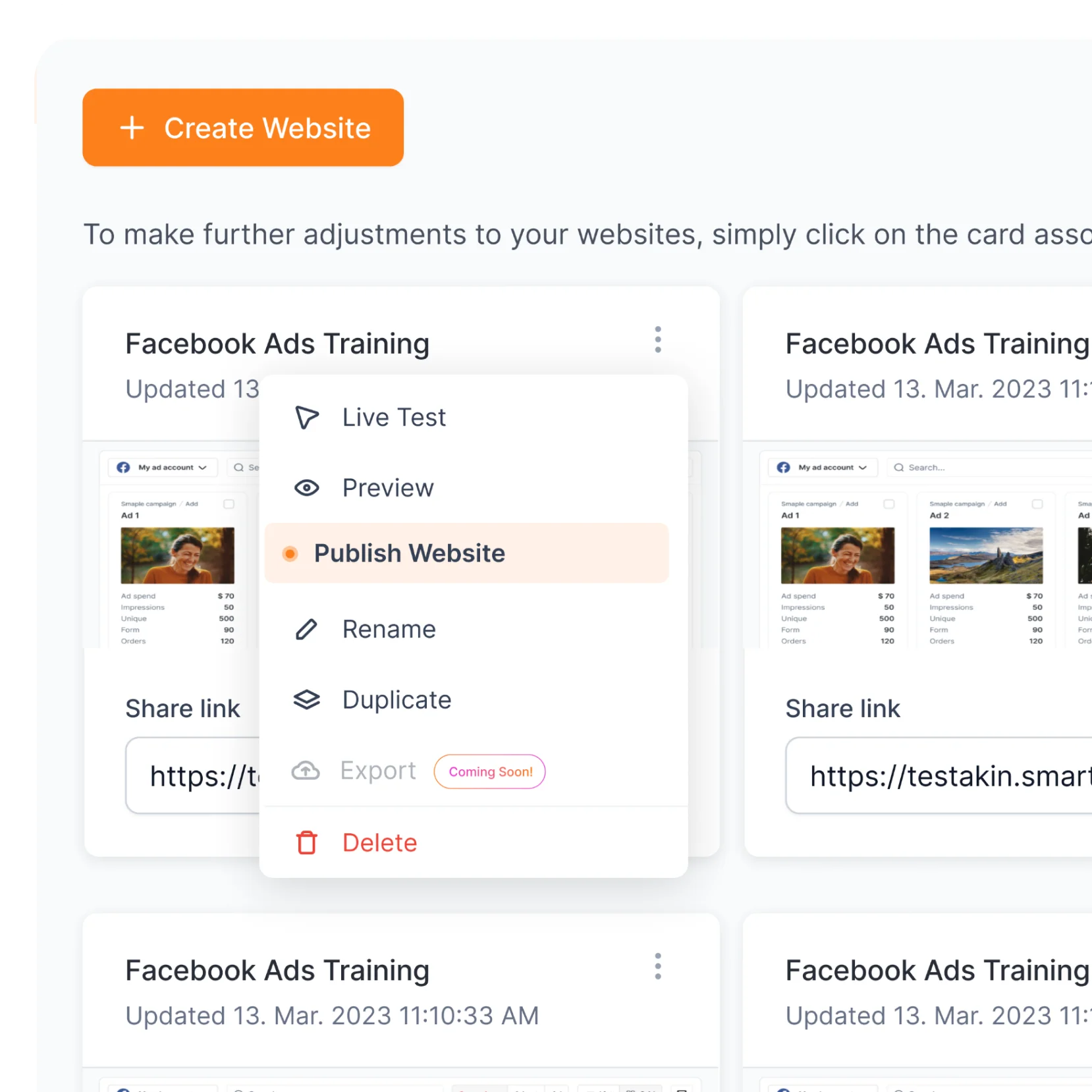Open three-dot menu on first Facebook Ads Training card
This screenshot has width=1092, height=1092.
(657, 340)
